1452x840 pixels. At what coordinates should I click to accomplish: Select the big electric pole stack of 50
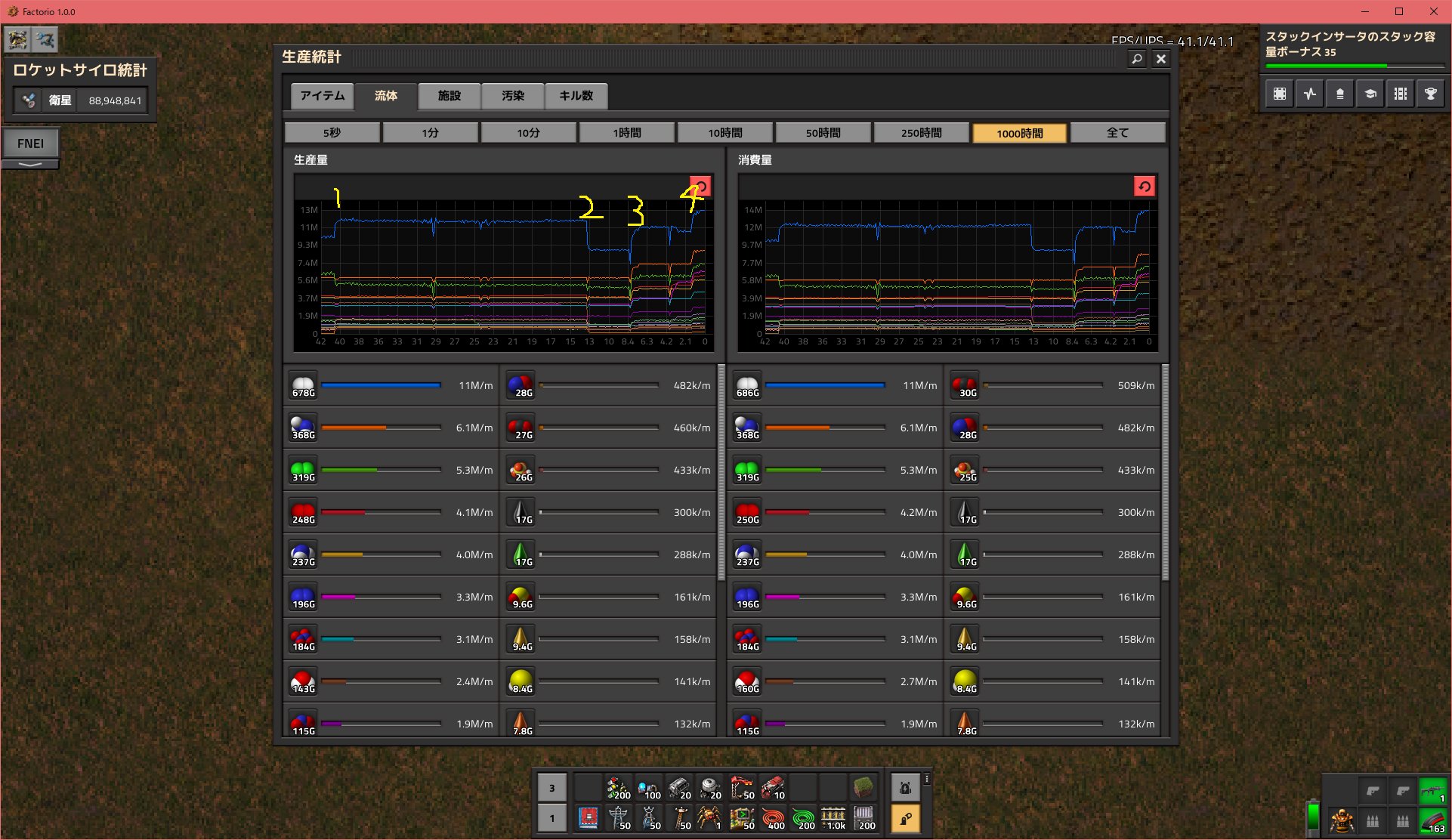[x=619, y=818]
